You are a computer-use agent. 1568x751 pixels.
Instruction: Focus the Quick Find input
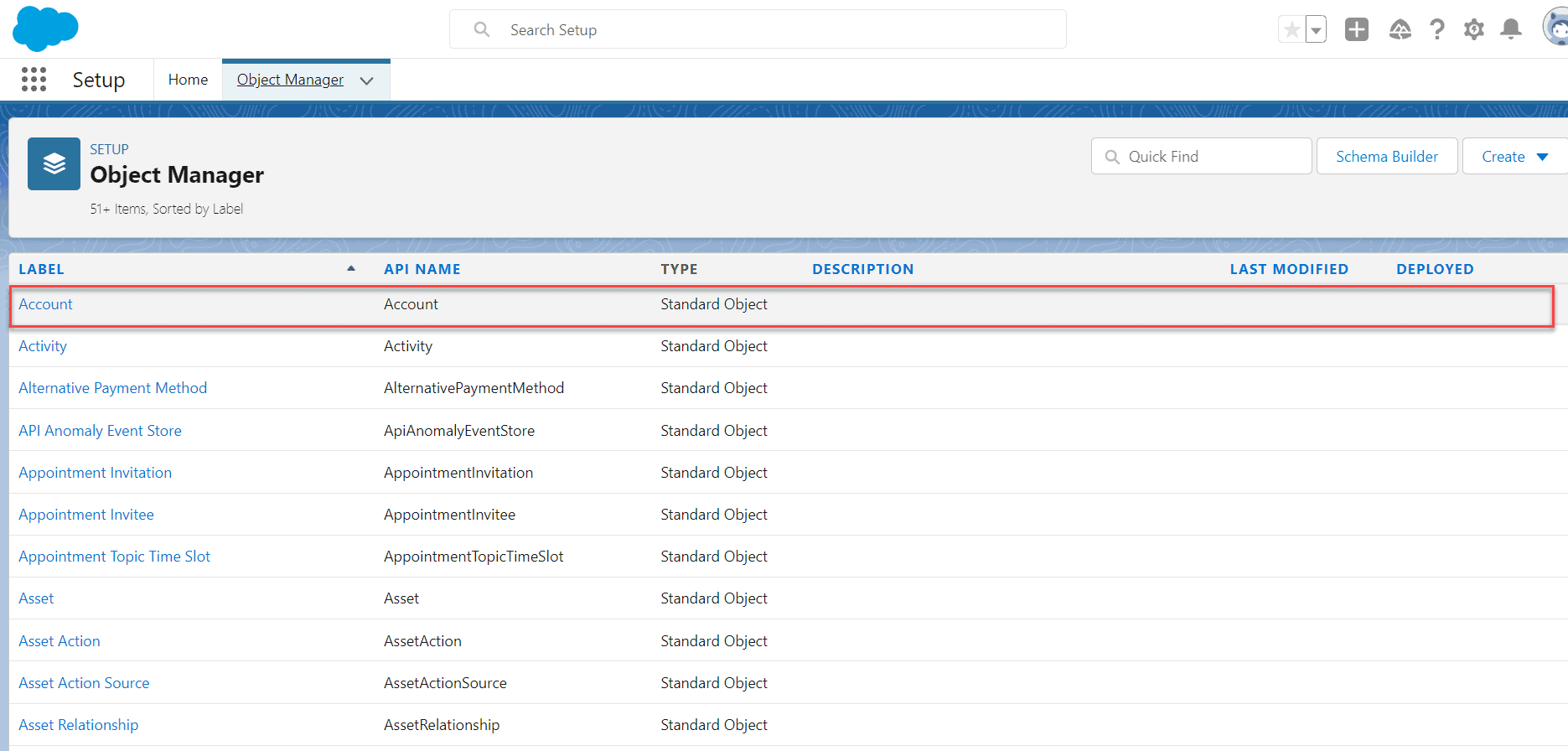point(1201,156)
